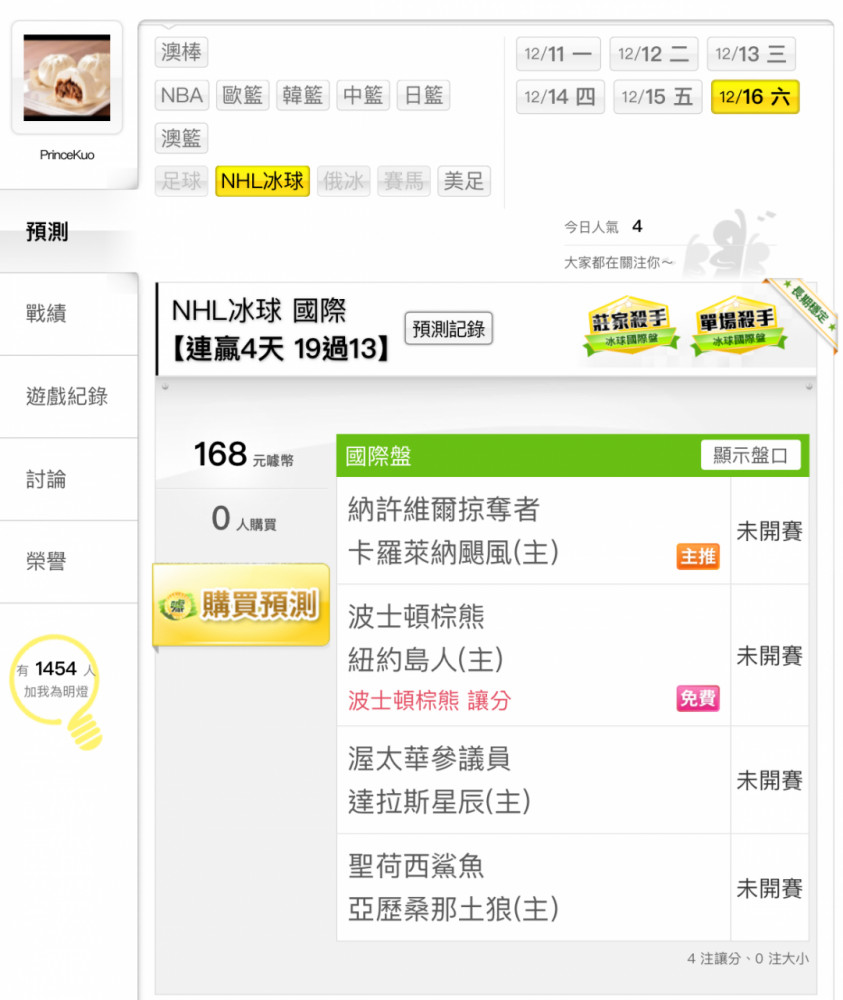The image size is (843, 1000).
Task: Select the 12/16 六 date
Action: (754, 97)
